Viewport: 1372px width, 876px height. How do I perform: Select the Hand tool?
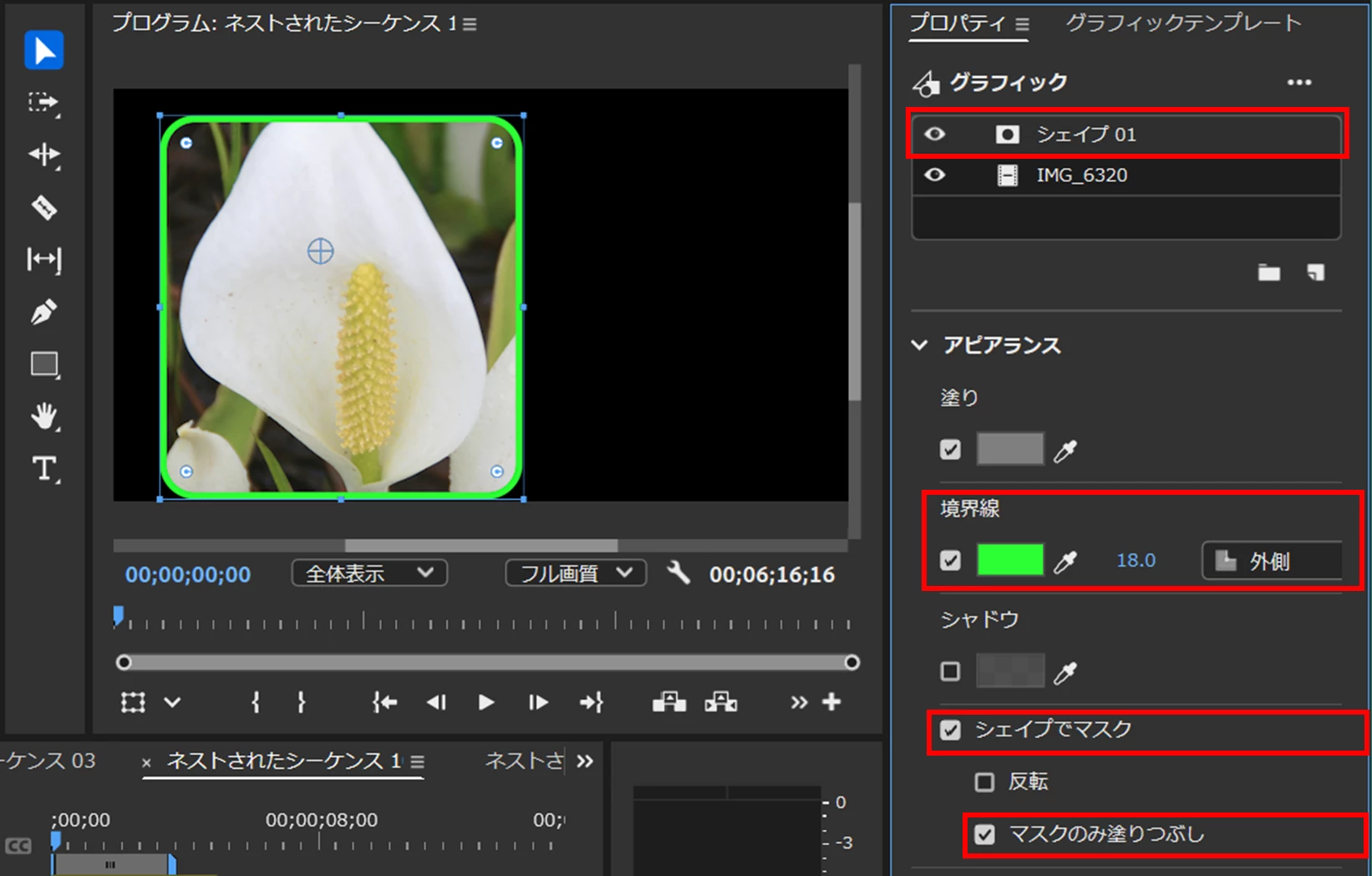tap(44, 416)
